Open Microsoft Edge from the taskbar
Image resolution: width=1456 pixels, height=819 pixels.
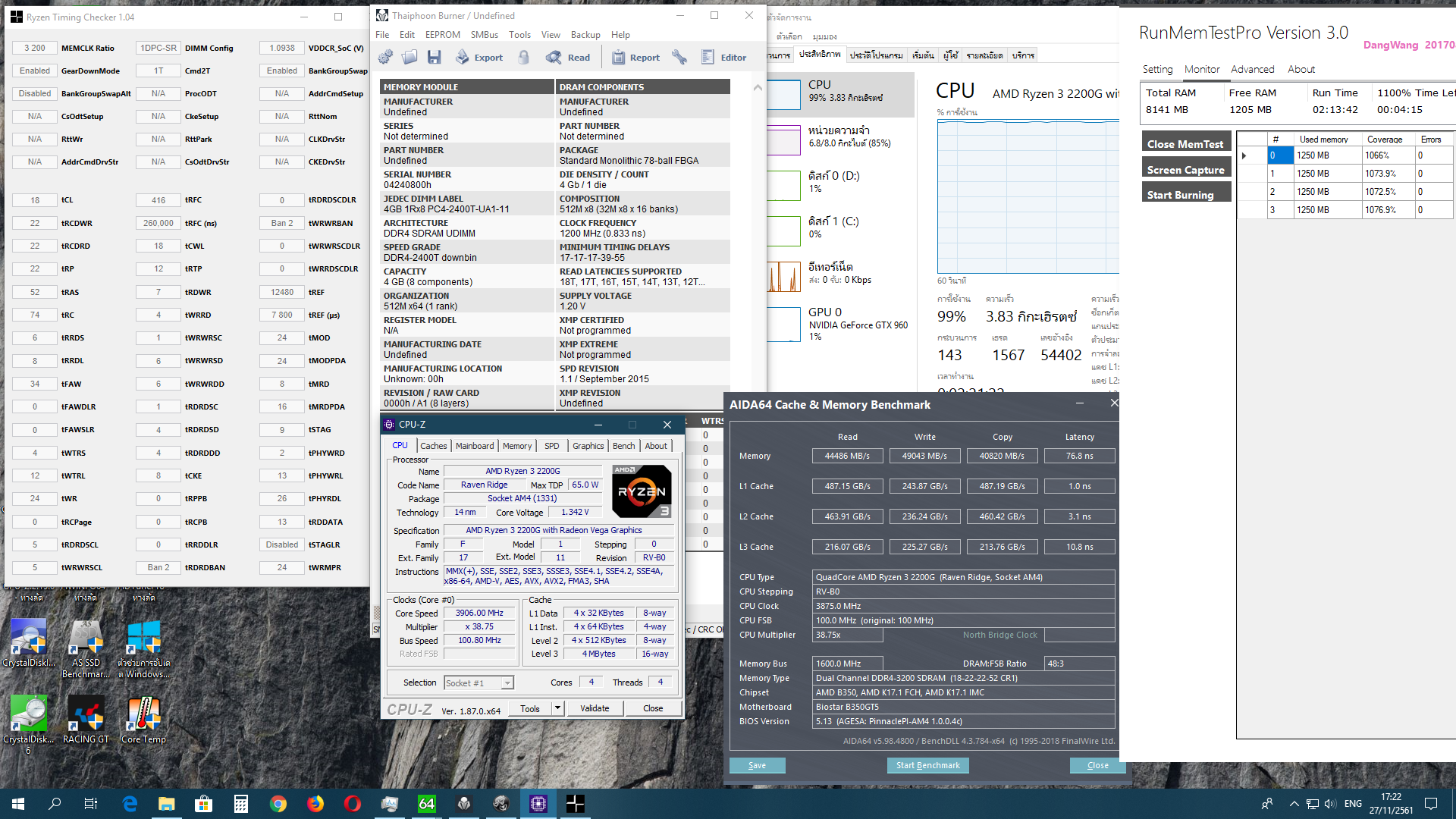click(130, 804)
